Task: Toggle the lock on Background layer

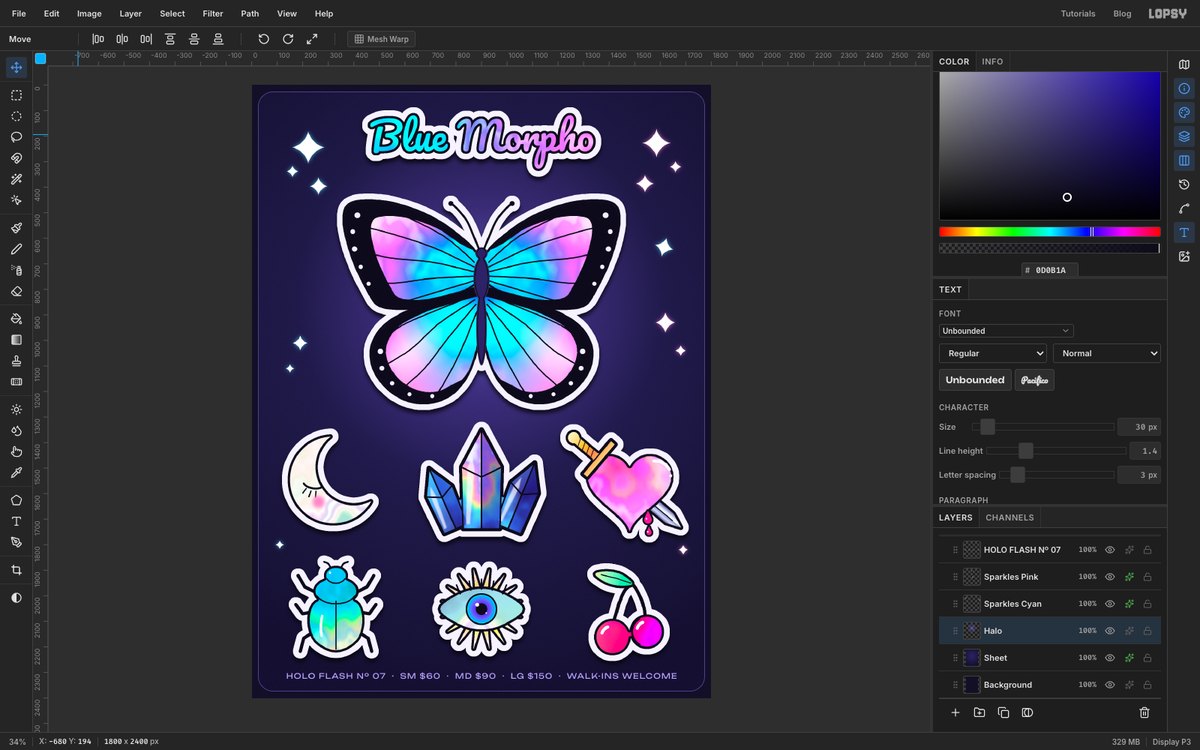Action: 1148,685
